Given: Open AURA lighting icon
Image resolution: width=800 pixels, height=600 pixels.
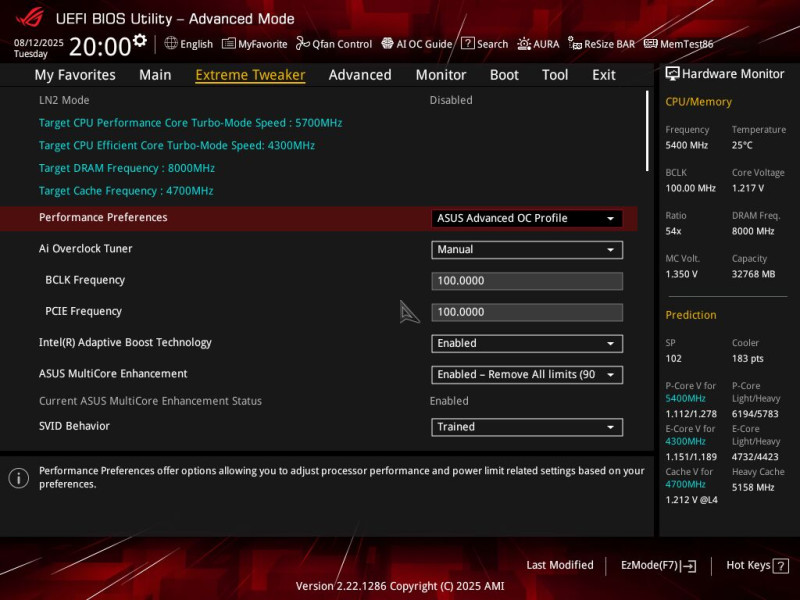Looking at the screenshot, I should (x=523, y=44).
